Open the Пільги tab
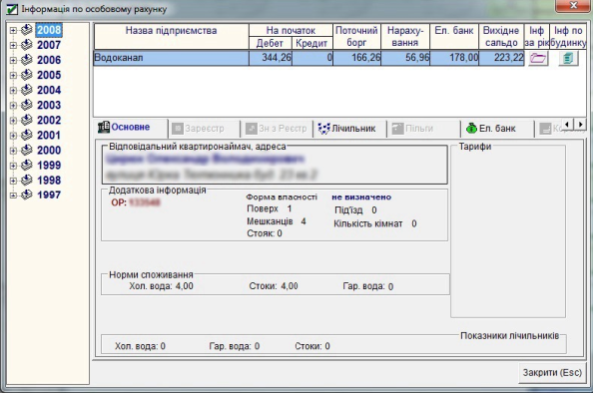Image resolution: width=594 pixels, height=394 pixels. [423, 129]
